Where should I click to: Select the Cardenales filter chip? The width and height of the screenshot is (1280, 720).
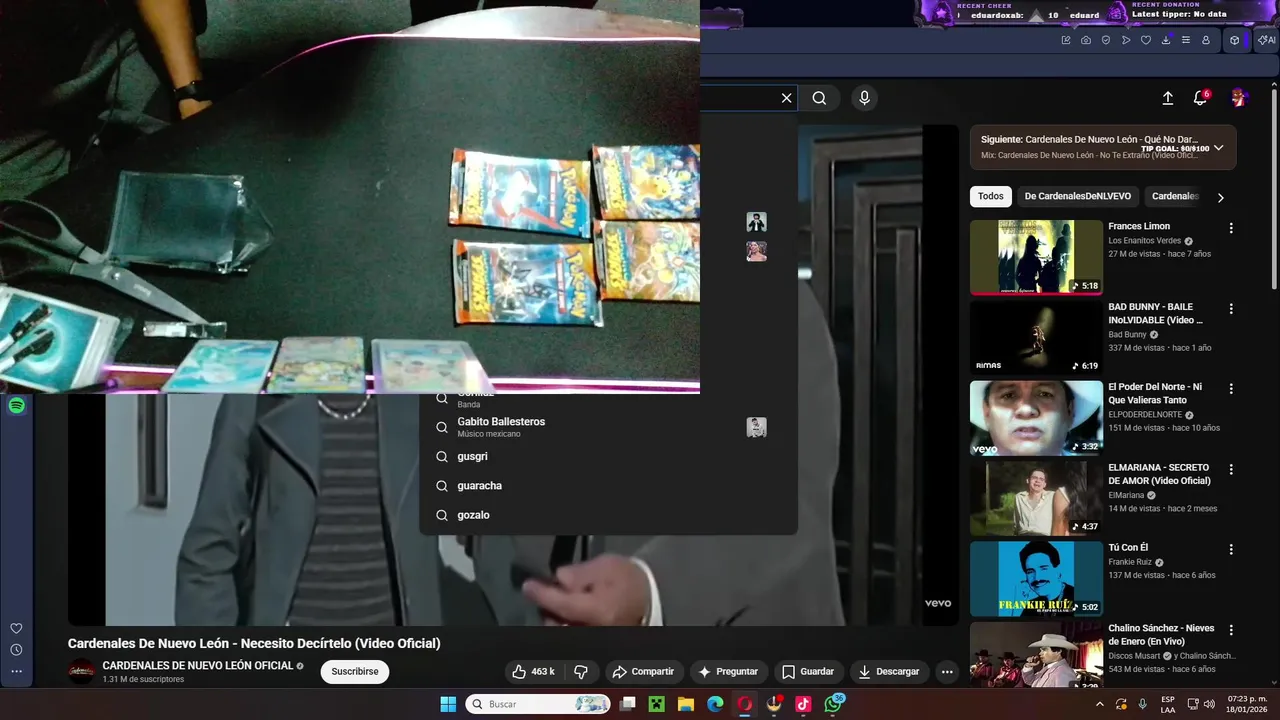tap(1175, 196)
